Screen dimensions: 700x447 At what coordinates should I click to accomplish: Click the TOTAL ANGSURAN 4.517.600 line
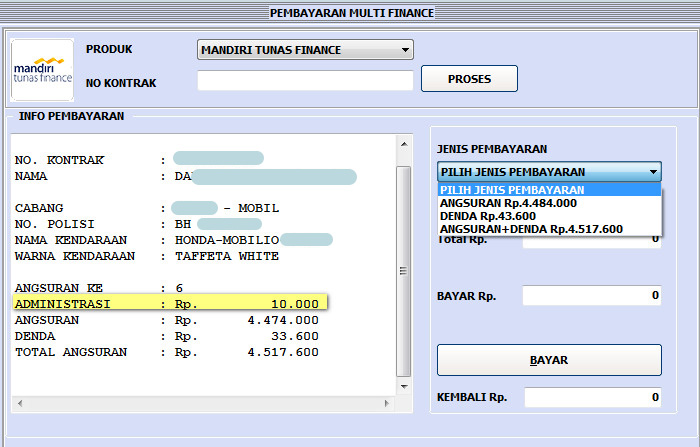167,352
